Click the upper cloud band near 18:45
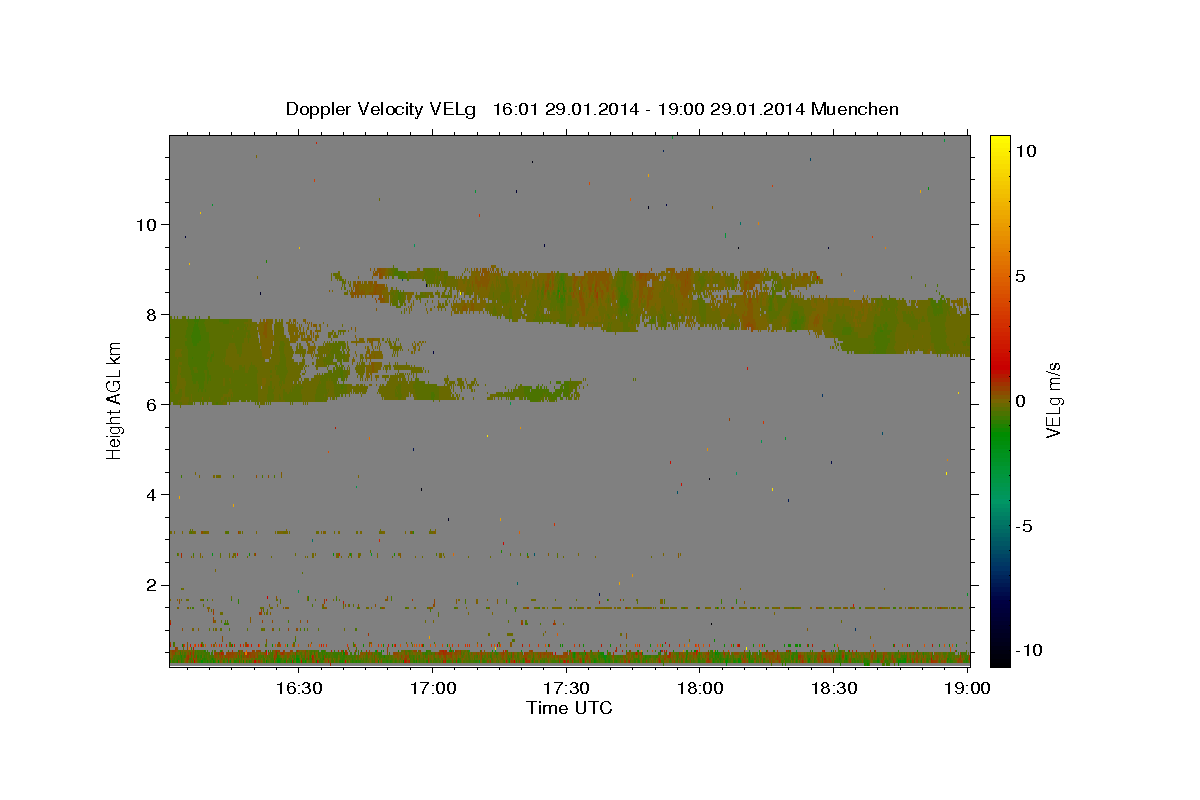1200x800 pixels. click(900, 326)
